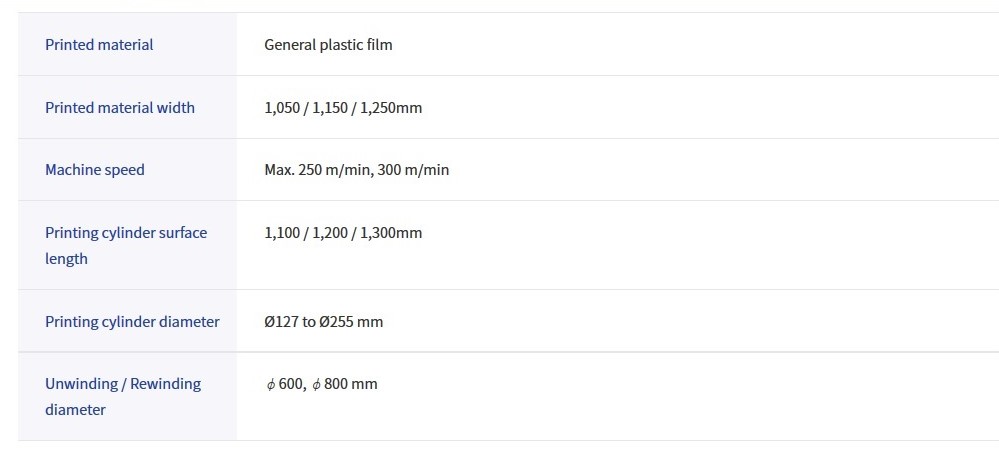Select the 1,100 / 1,200 / 1,300mm value
This screenshot has width=999, height=459.
point(343,232)
